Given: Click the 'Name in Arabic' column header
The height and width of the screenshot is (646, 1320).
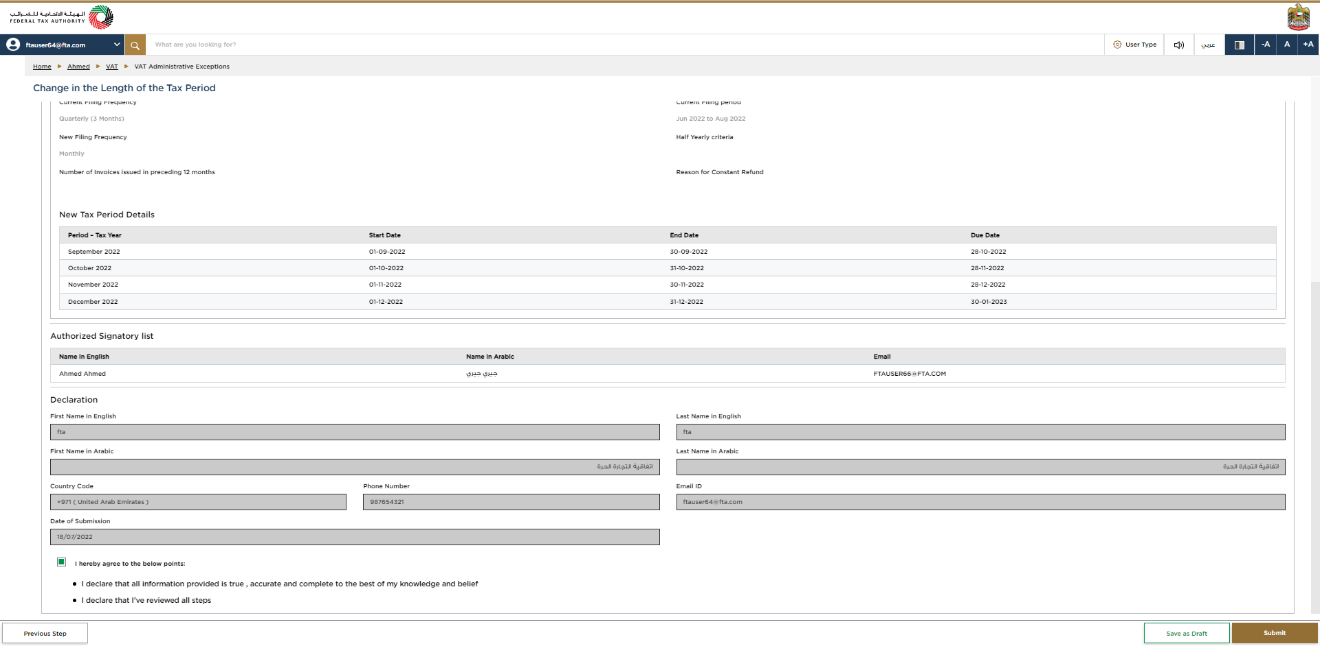Looking at the screenshot, I should 490,356.
